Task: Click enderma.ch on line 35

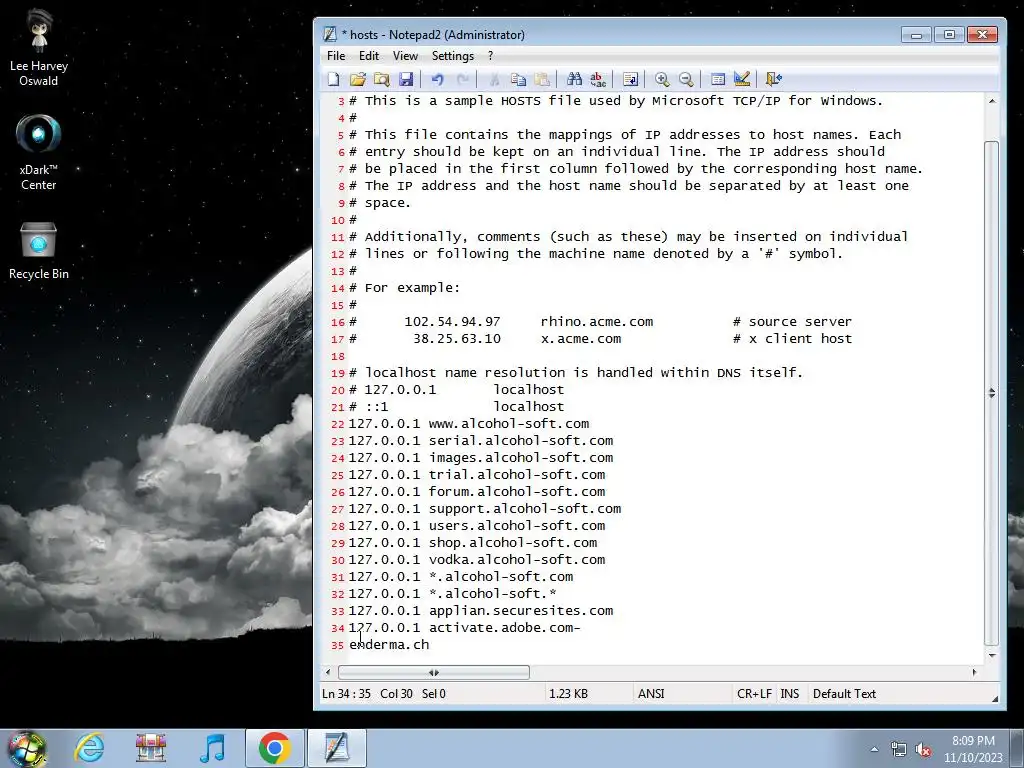Action: [389, 645]
